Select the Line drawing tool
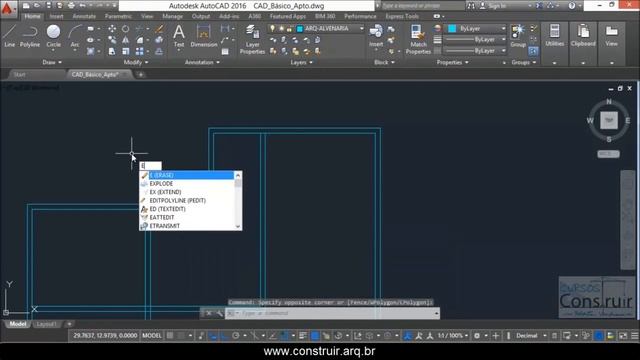640x360 pixels. [x=9, y=36]
